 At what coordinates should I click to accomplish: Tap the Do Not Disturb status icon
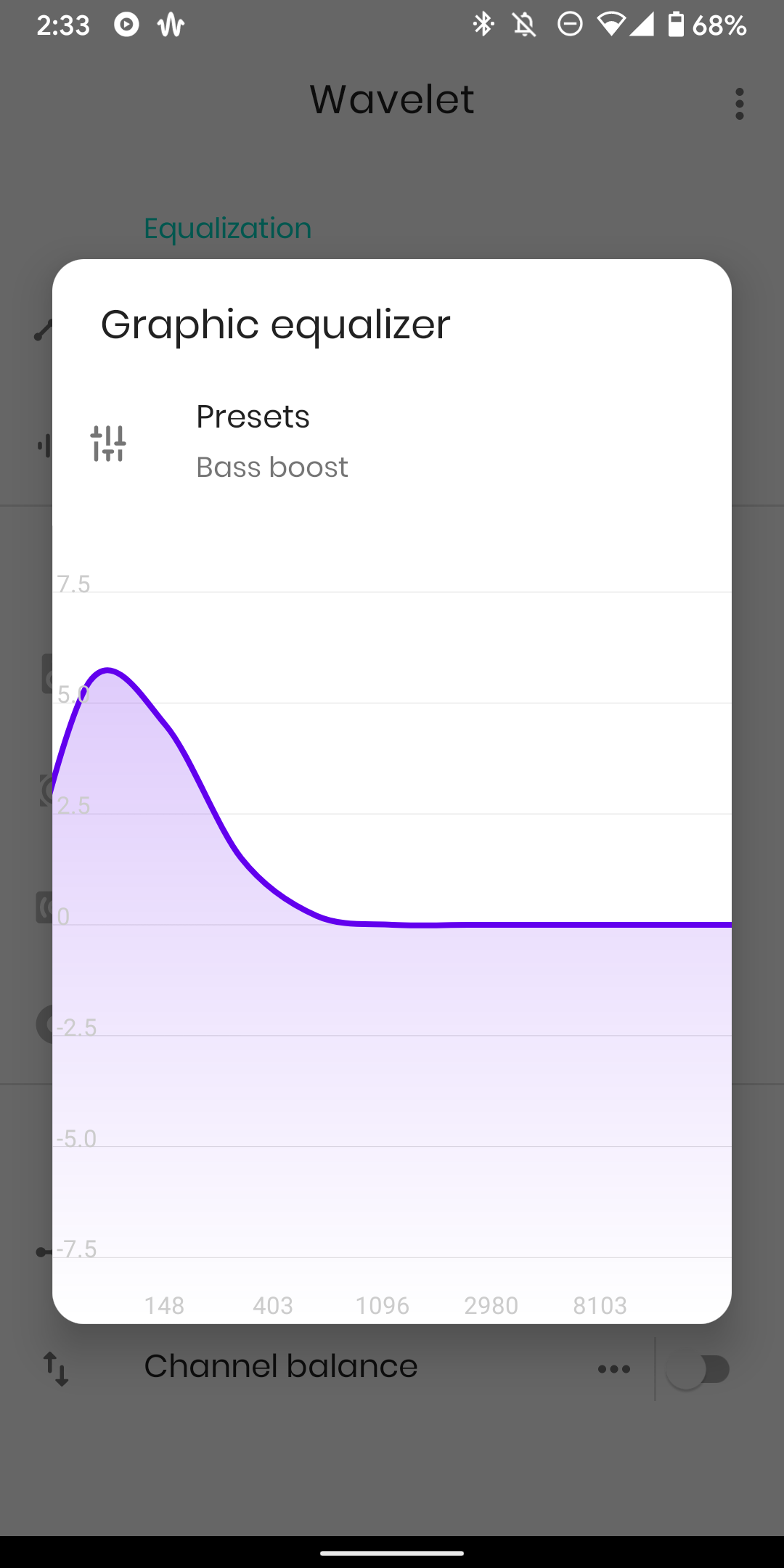pyautogui.click(x=570, y=25)
